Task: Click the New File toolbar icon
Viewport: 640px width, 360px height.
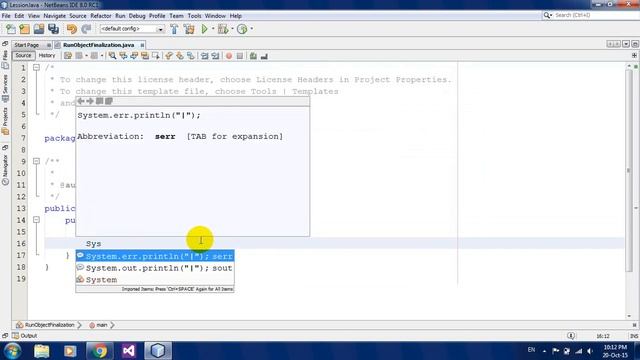Action: pos(11,29)
